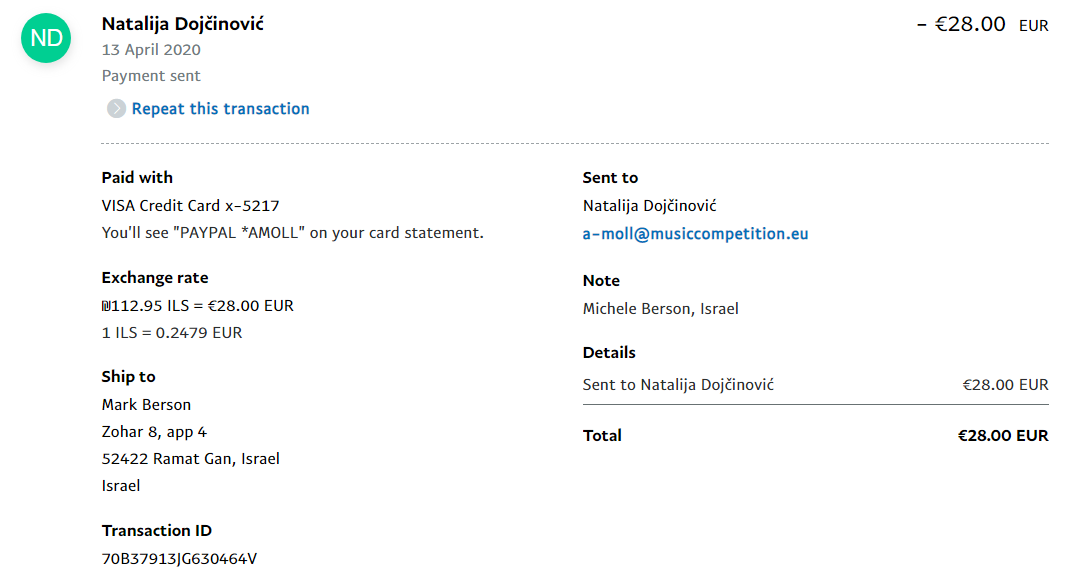
Task: Click the Sent to Natalija Dojčinović details row
Action: (x=678, y=385)
